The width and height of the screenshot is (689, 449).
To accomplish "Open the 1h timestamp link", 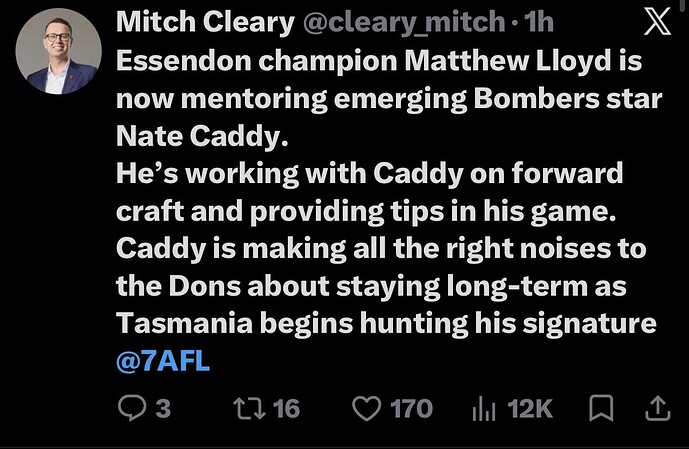I will click(539, 22).
